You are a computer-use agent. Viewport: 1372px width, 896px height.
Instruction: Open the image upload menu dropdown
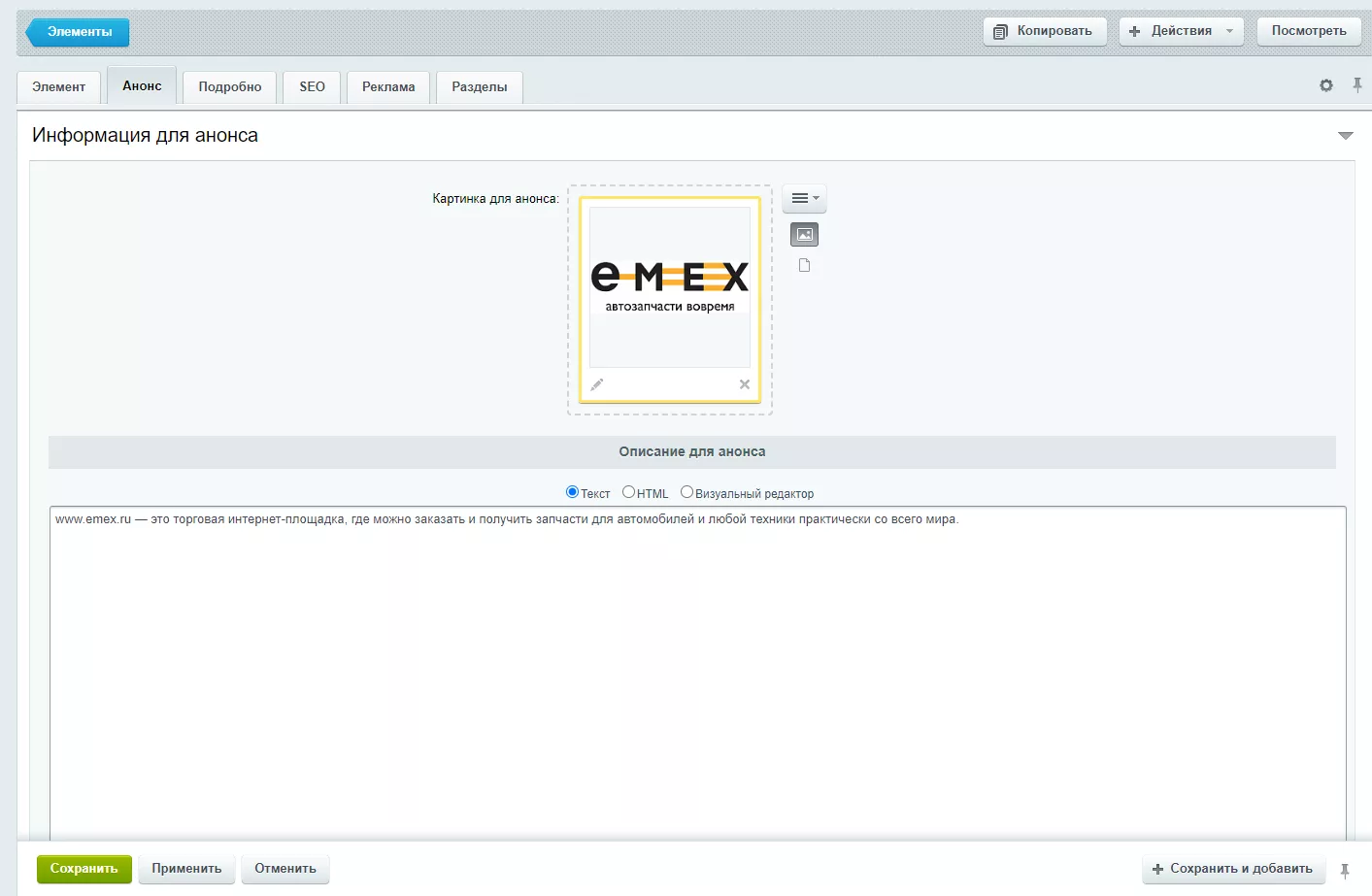tap(804, 198)
